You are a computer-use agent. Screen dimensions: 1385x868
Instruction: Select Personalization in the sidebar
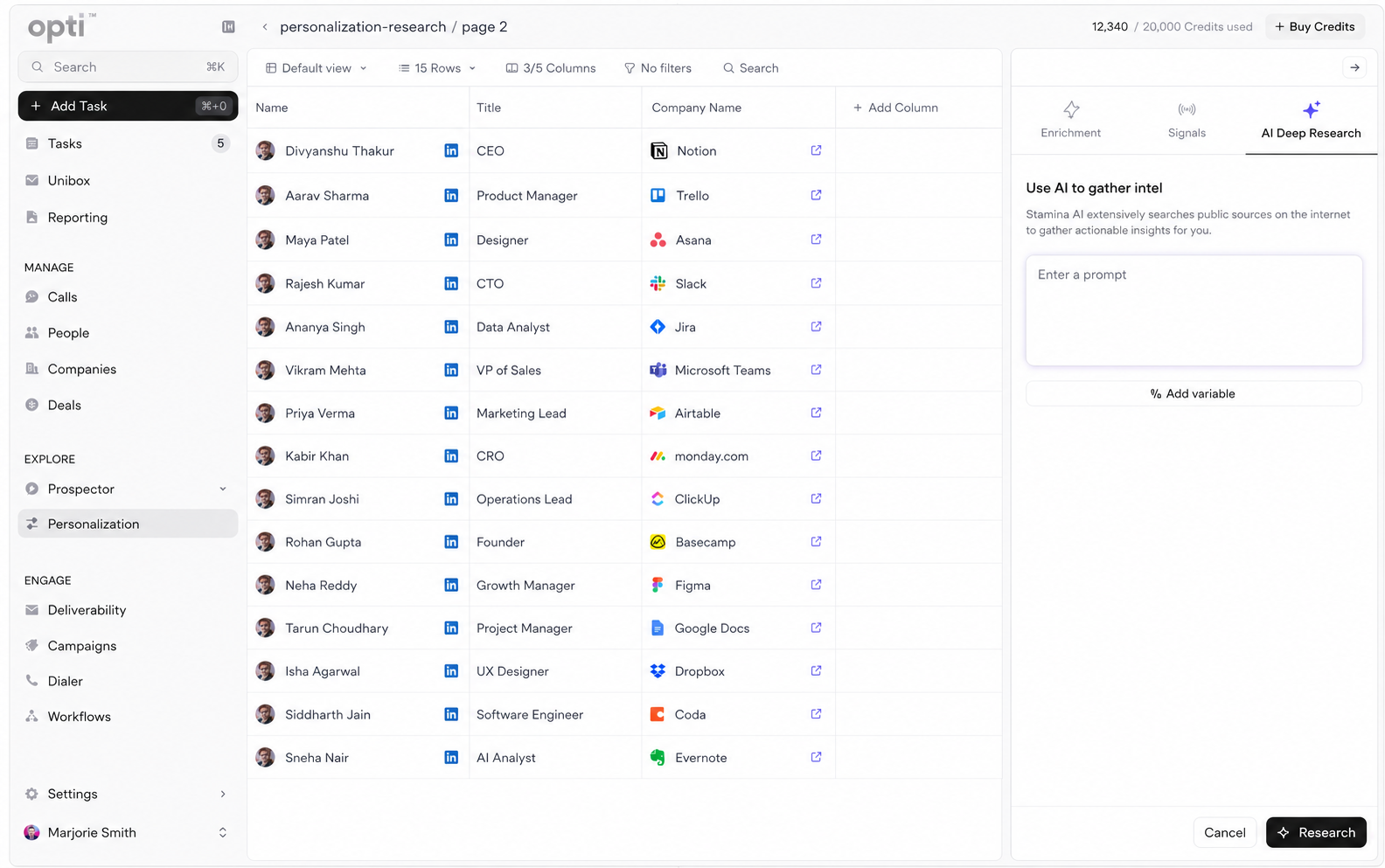point(128,524)
